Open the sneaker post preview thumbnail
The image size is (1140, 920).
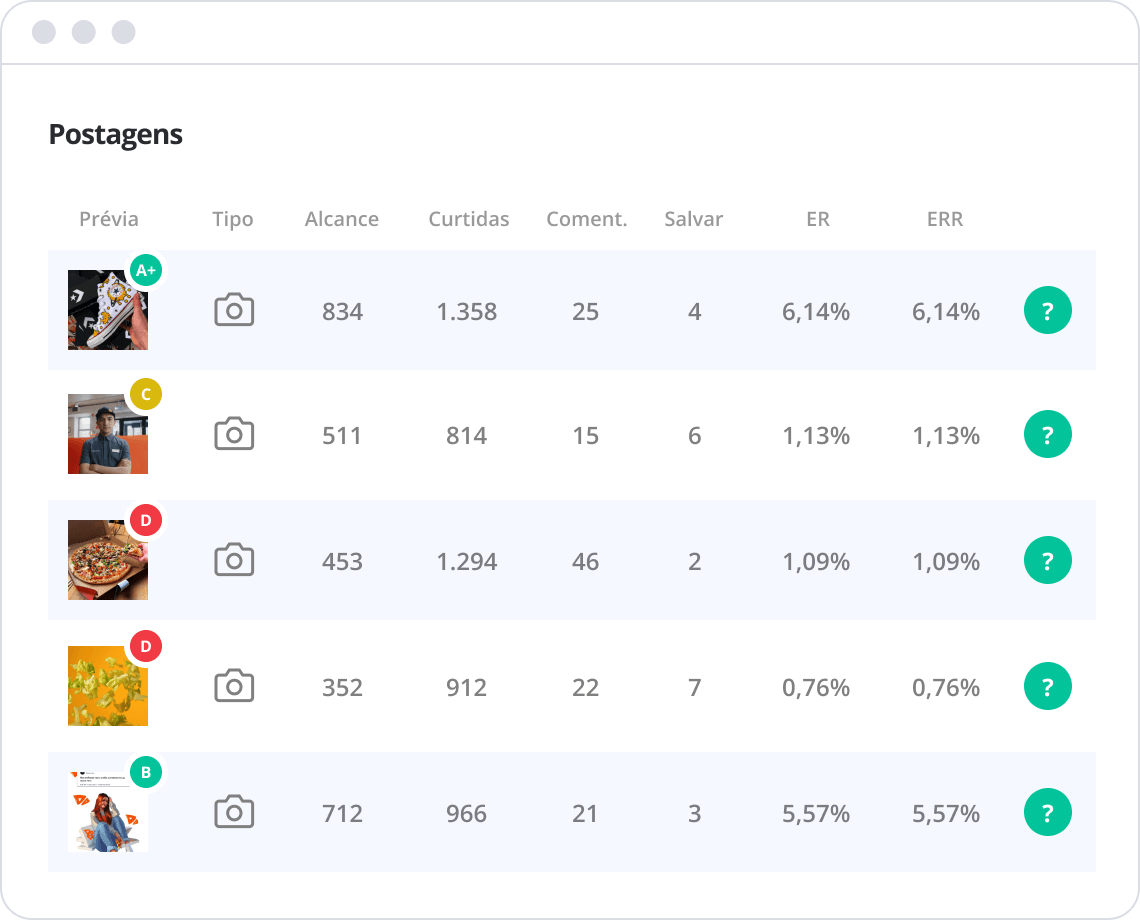(x=107, y=312)
